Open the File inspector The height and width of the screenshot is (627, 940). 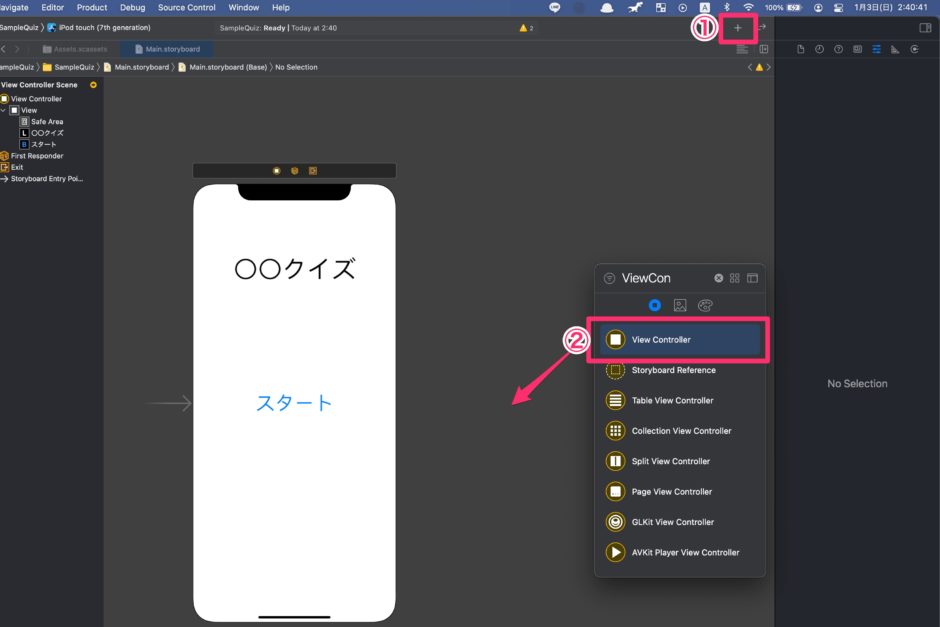point(801,48)
